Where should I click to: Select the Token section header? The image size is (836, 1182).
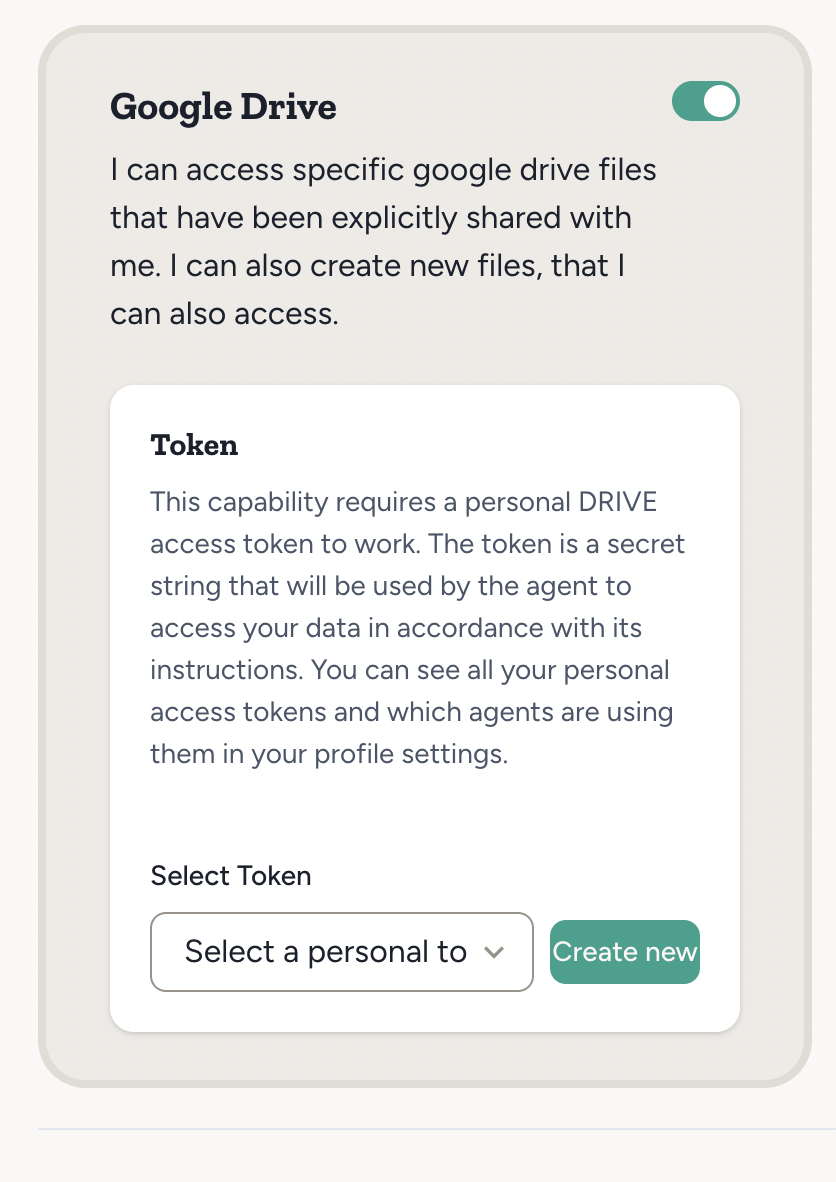(194, 446)
